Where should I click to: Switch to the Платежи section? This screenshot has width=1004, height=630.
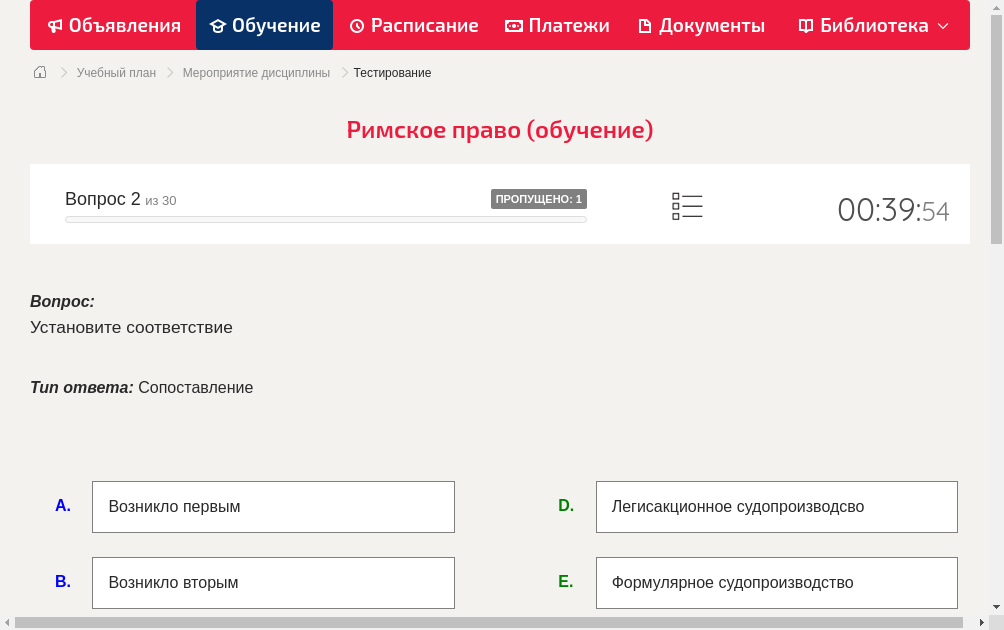coord(557,25)
